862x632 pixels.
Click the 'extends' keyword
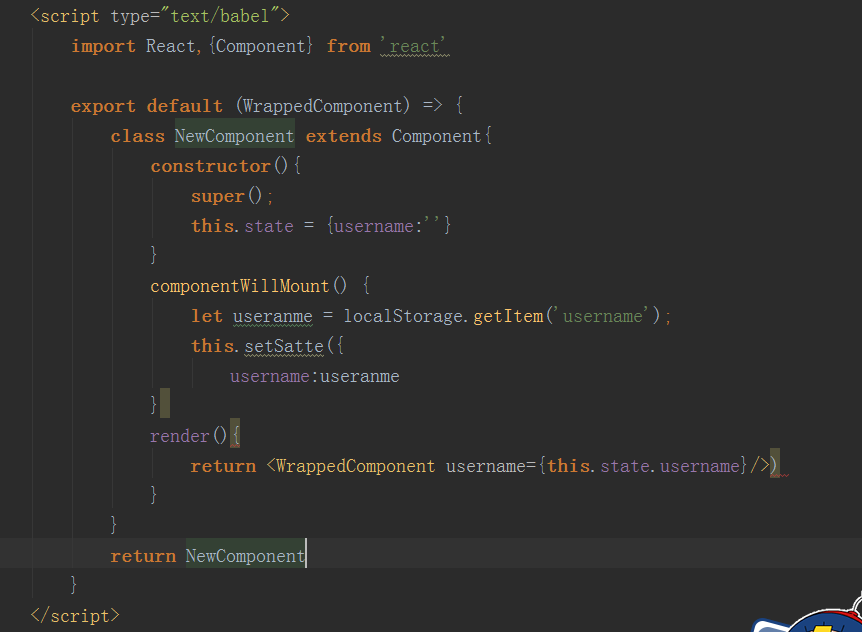[343, 136]
